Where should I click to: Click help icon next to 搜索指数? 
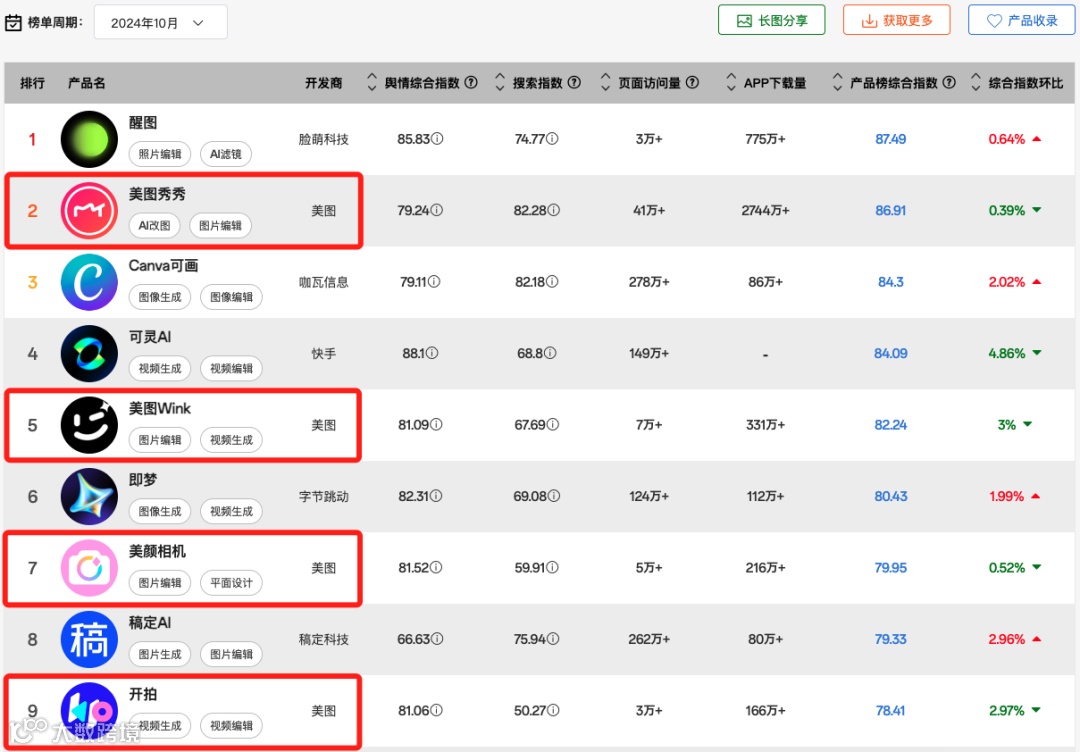pyautogui.click(x=574, y=83)
